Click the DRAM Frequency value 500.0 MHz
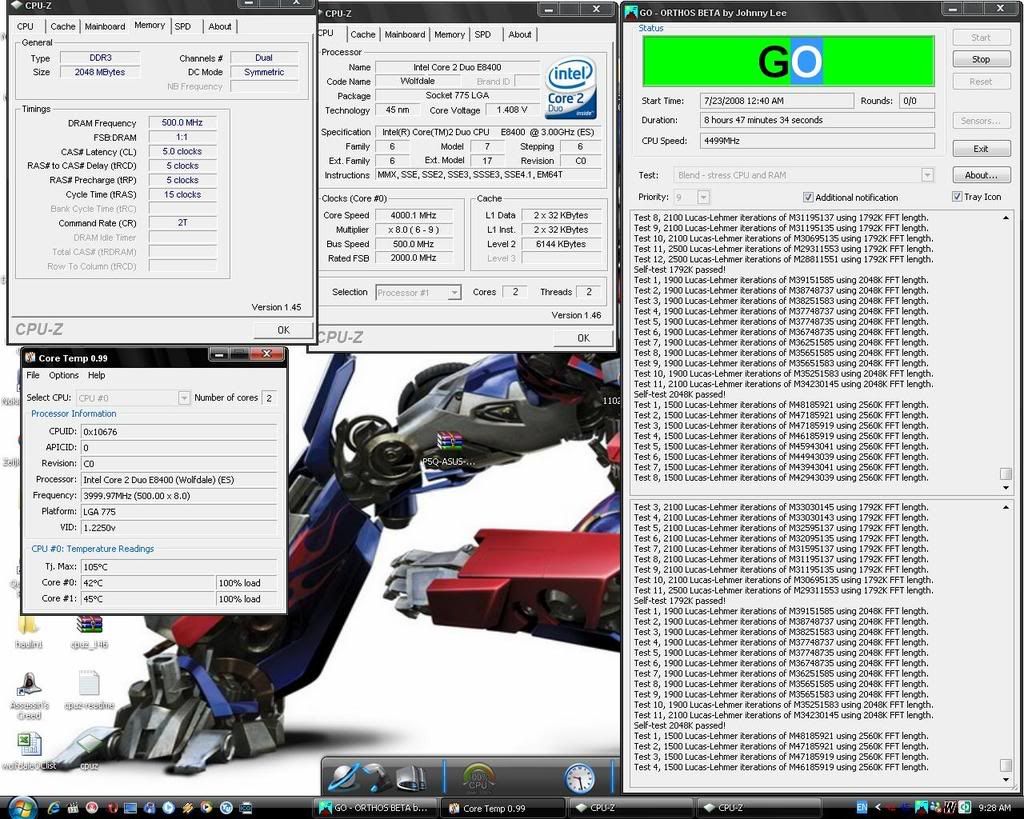Viewport: 1024px width, 819px height. [182, 123]
